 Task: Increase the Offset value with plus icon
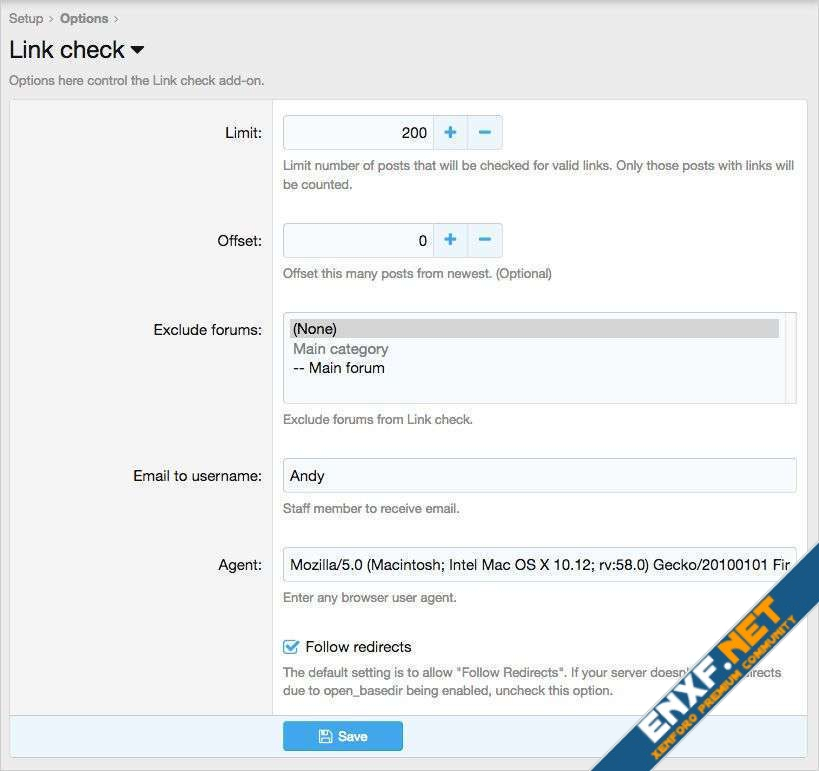point(450,240)
